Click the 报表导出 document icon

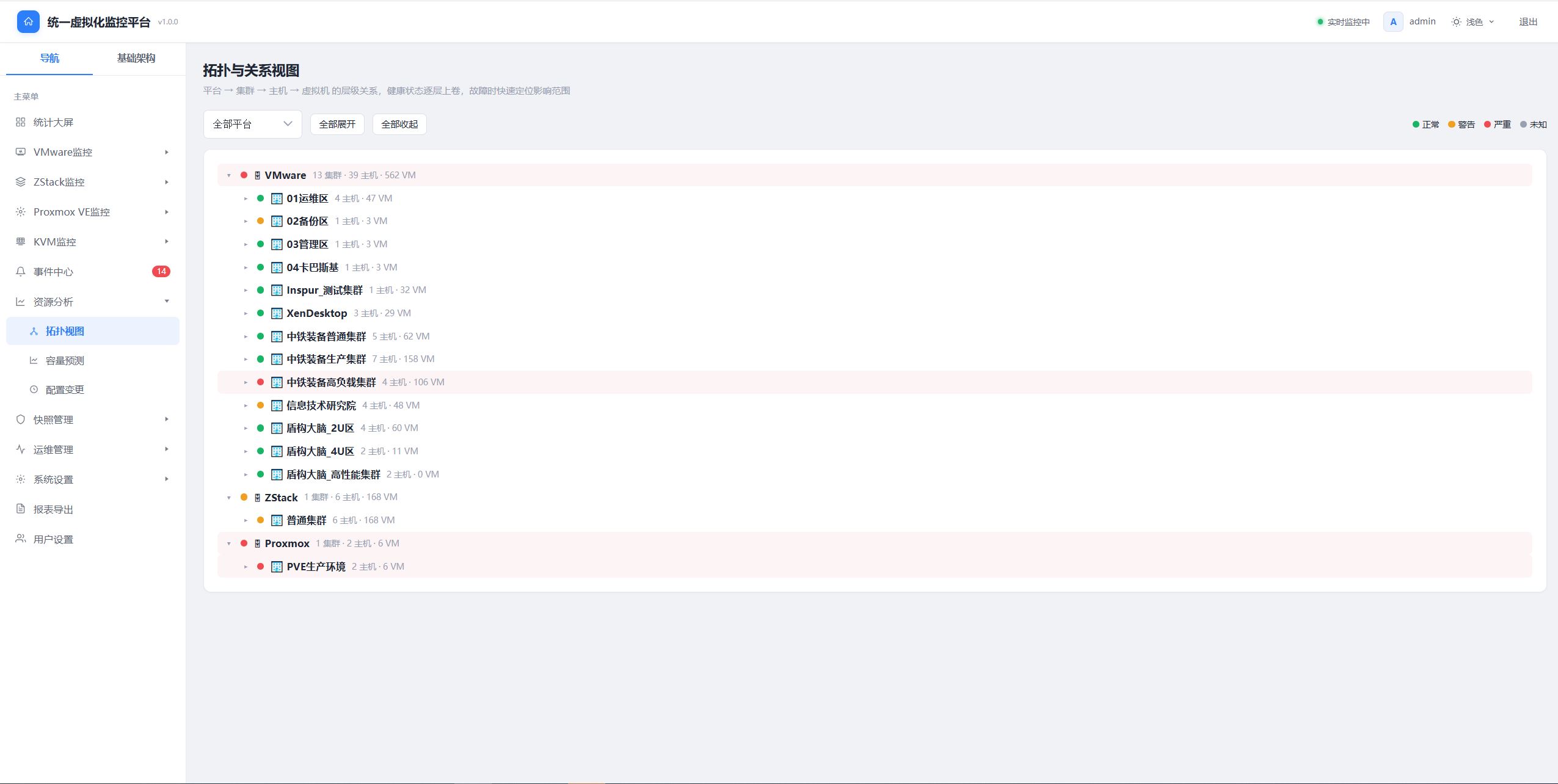point(20,509)
